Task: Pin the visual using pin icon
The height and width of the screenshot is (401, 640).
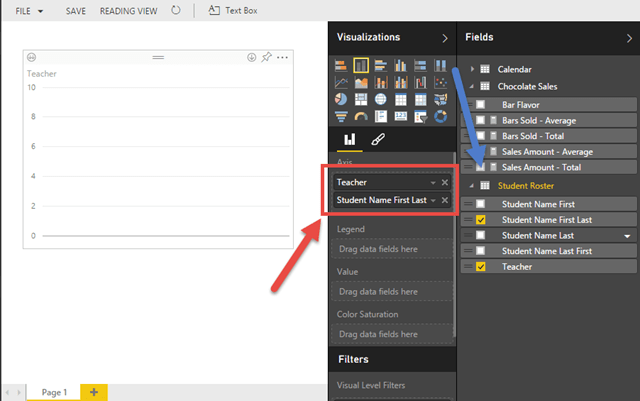Action: [x=266, y=58]
